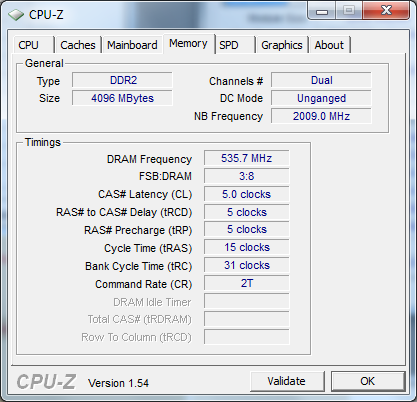This screenshot has height=402, width=417.
Task: Click the DDR2 memory type value
Action: (x=122, y=80)
